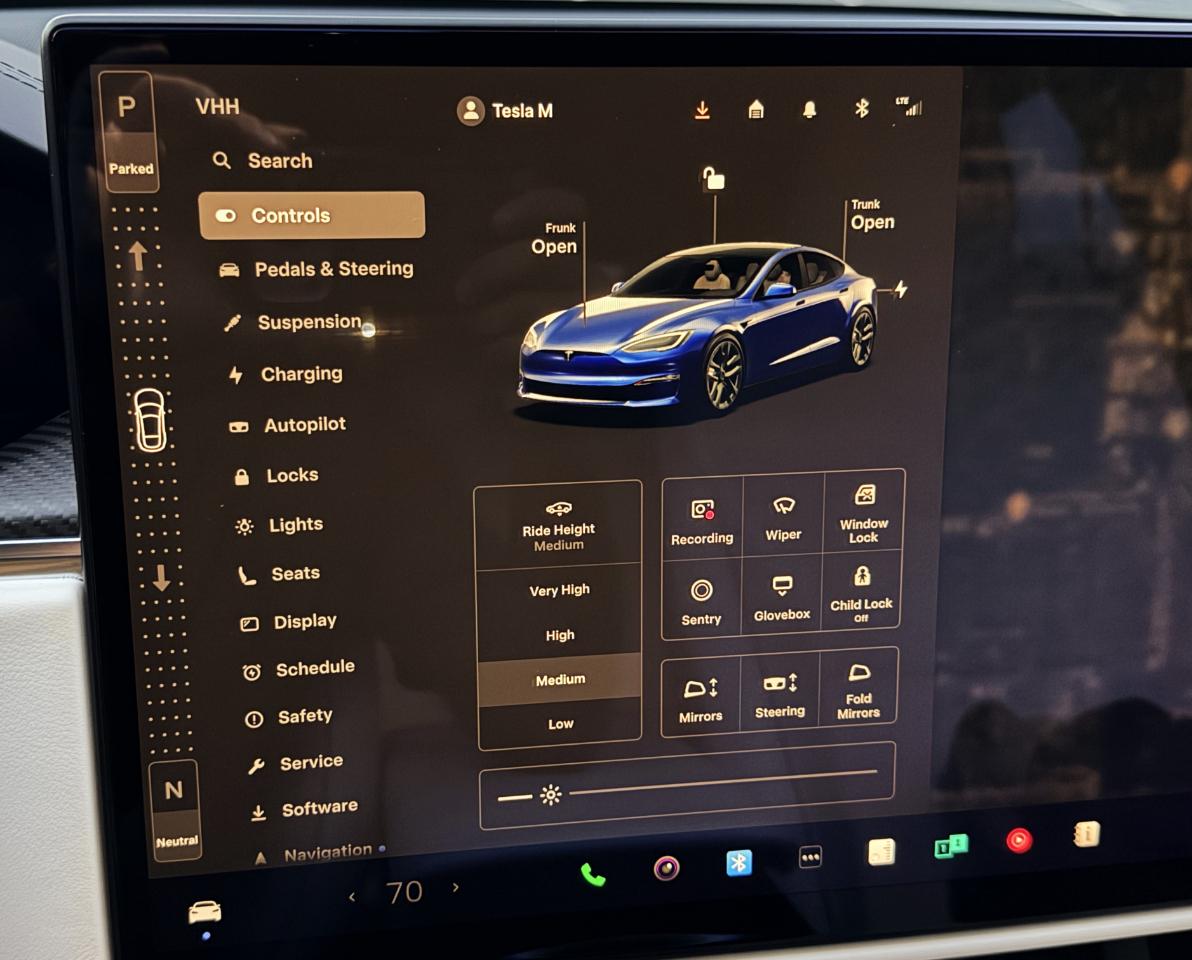The width and height of the screenshot is (1192, 960).
Task: Open Charging menu
Action: tap(286, 374)
